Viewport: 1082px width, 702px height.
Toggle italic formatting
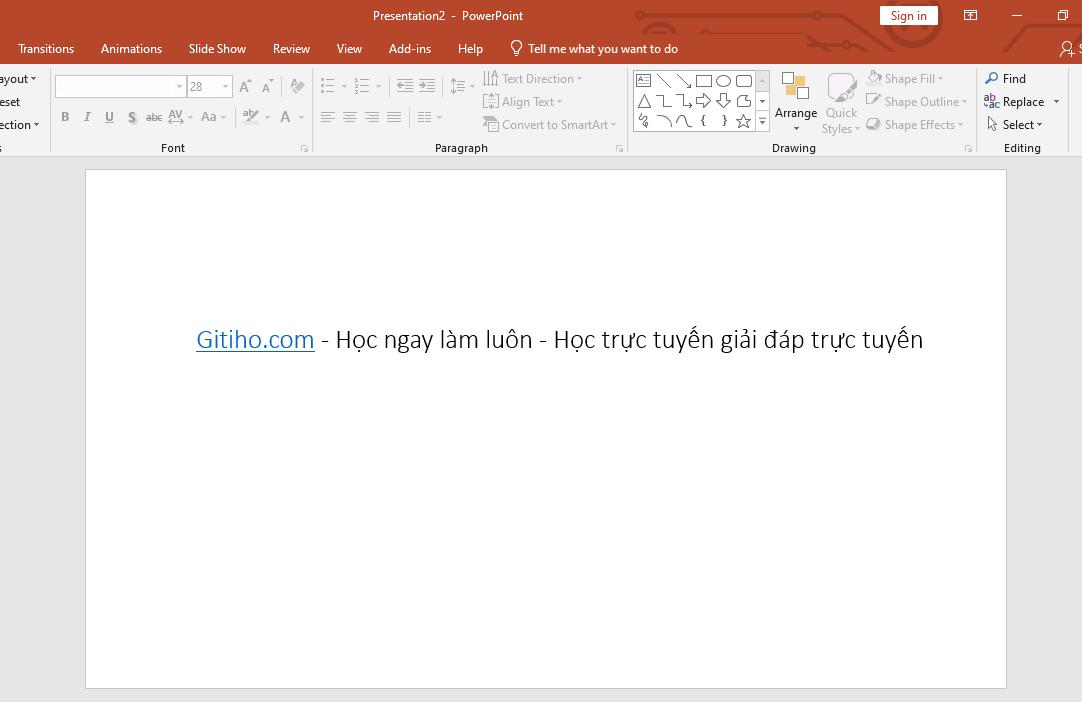[x=87, y=117]
